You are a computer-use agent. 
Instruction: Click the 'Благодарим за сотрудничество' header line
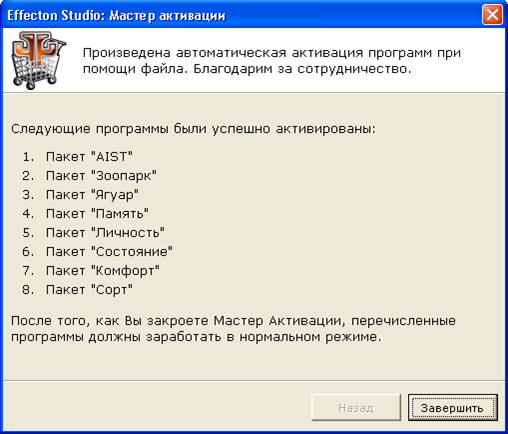(x=247, y=69)
